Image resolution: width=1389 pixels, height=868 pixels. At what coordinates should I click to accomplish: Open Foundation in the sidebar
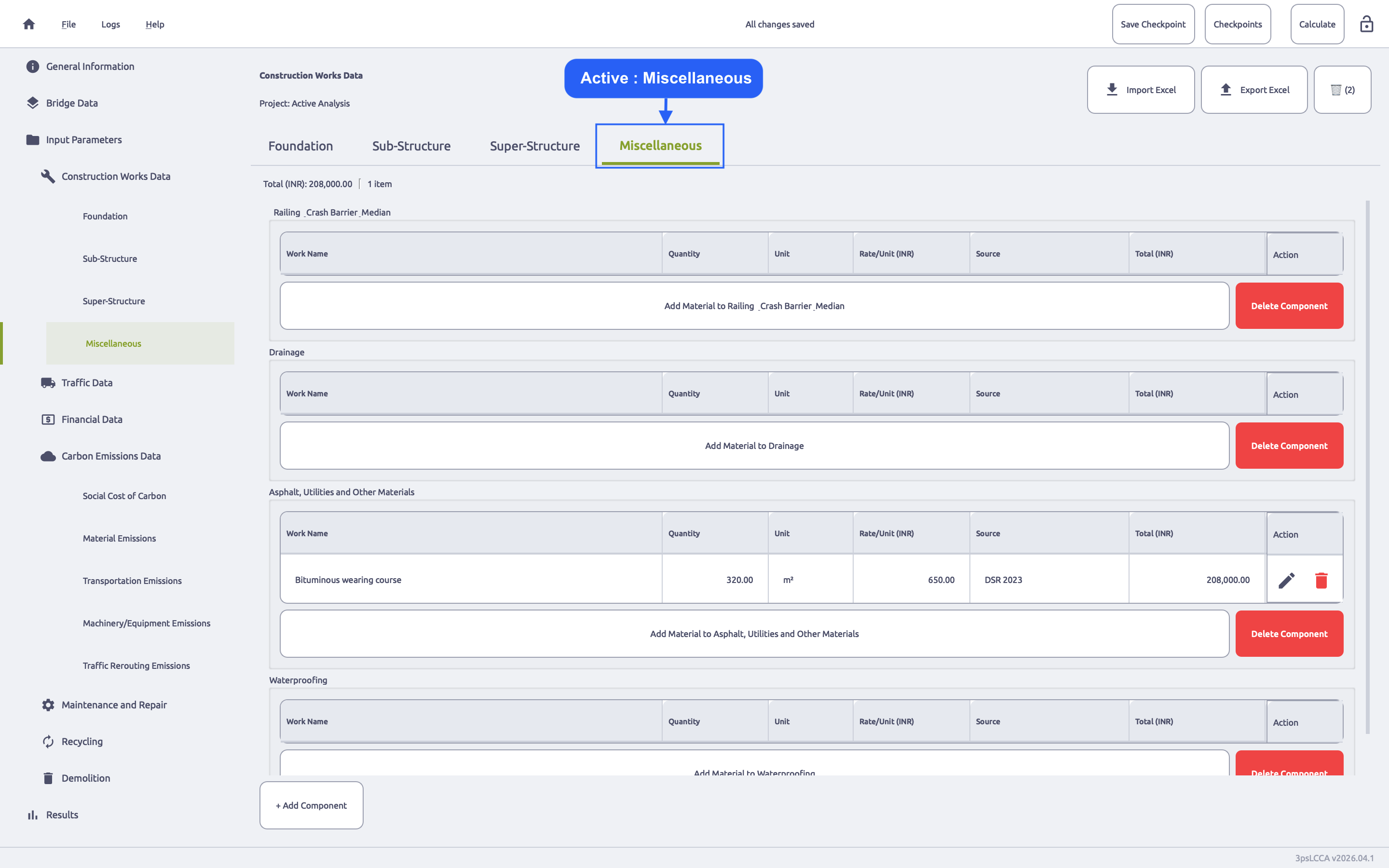(105, 217)
